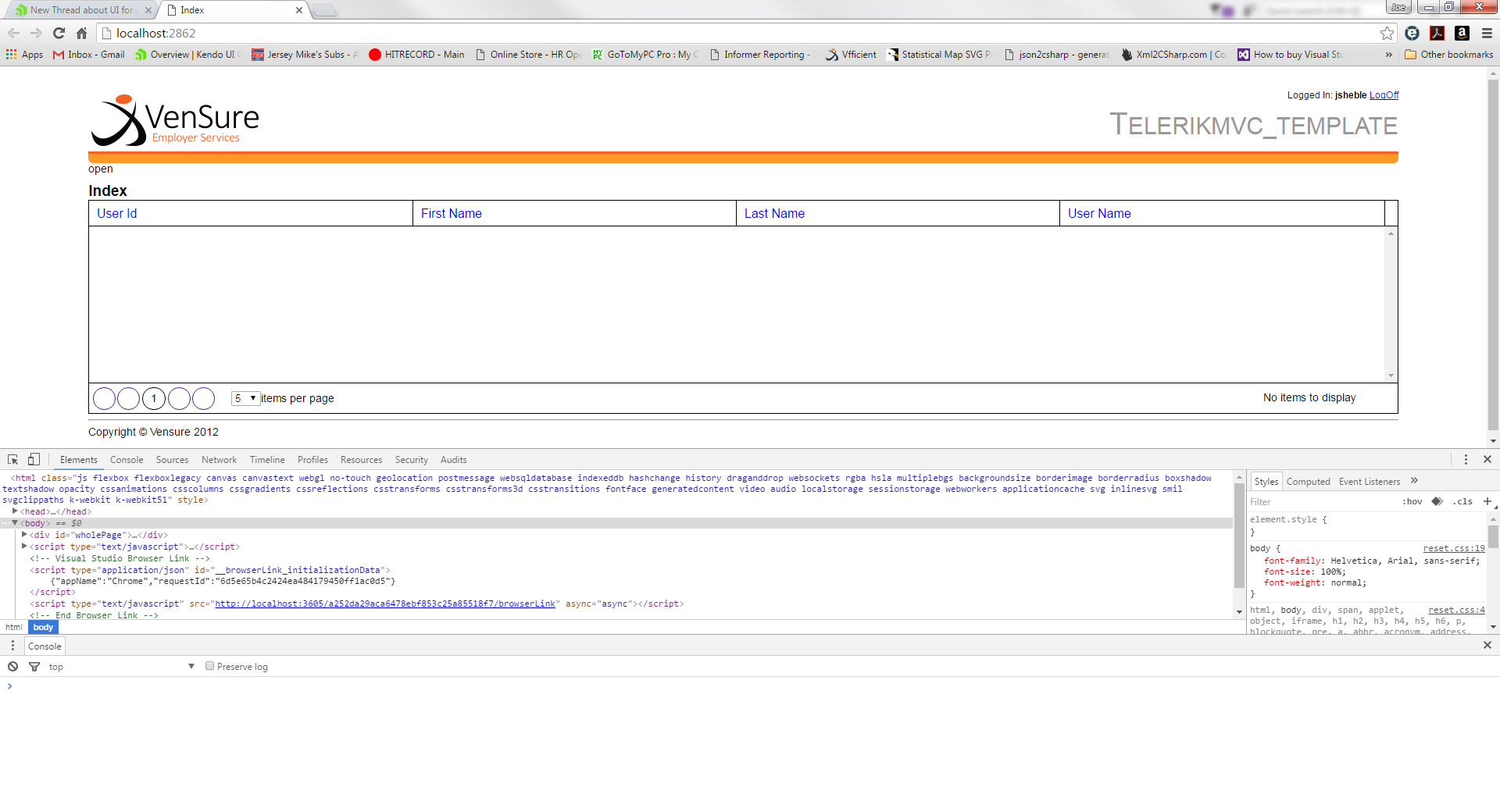Viewport: 1500px width, 812px height.
Task: Open the console execution context dropdown
Action: click(x=121, y=666)
